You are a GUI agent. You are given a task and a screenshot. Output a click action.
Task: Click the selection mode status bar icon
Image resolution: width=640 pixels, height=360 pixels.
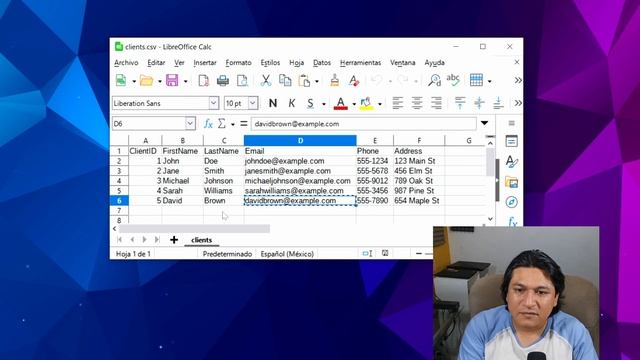tap(367, 253)
